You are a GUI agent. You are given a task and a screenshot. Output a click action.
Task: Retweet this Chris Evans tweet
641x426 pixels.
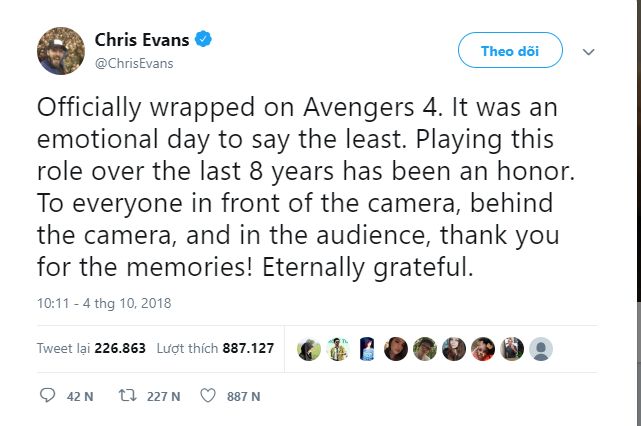pyautogui.click(x=126, y=396)
